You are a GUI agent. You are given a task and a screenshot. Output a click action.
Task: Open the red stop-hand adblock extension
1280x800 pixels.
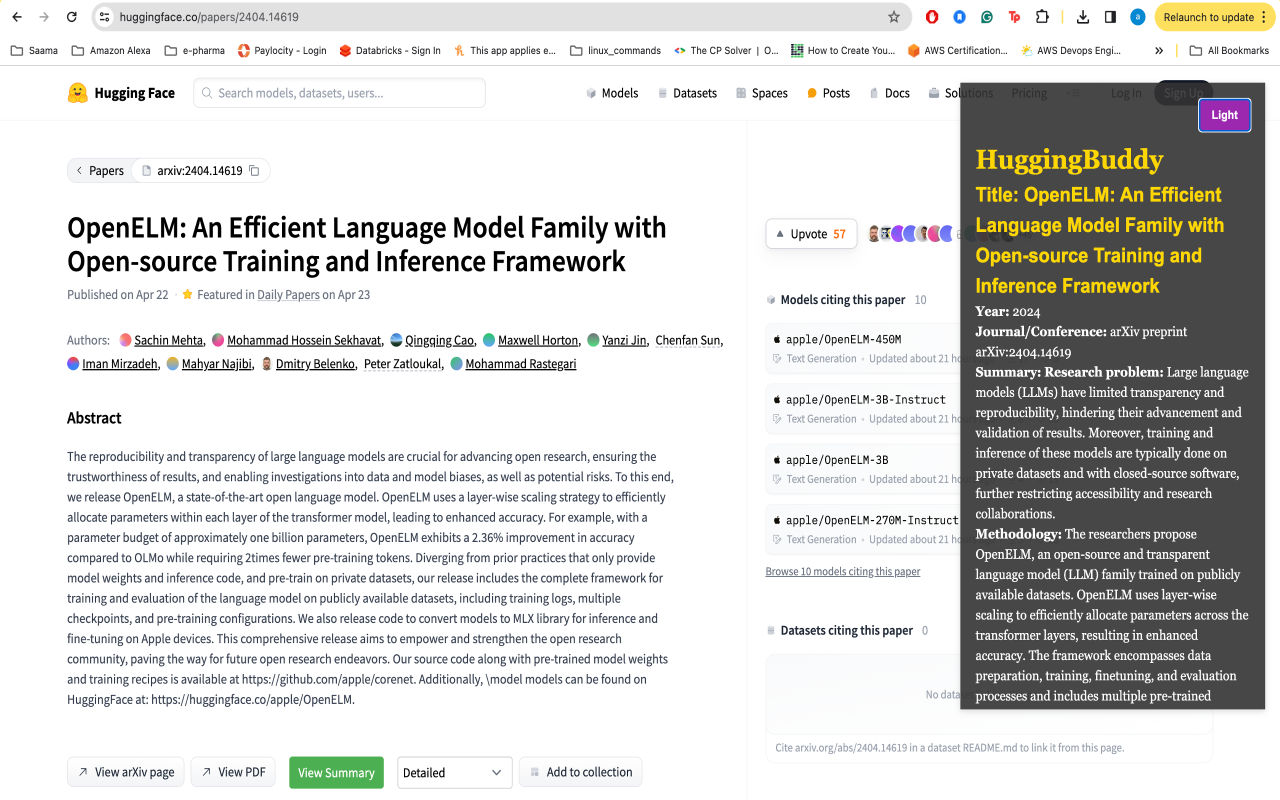tap(932, 17)
